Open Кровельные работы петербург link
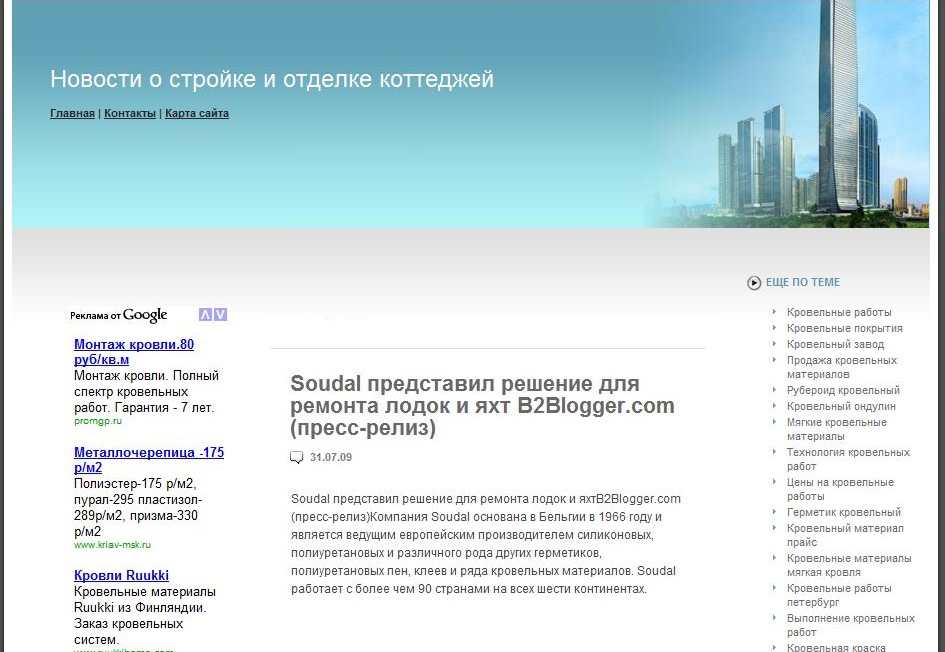Screen dimensions: 945x652 point(839,595)
